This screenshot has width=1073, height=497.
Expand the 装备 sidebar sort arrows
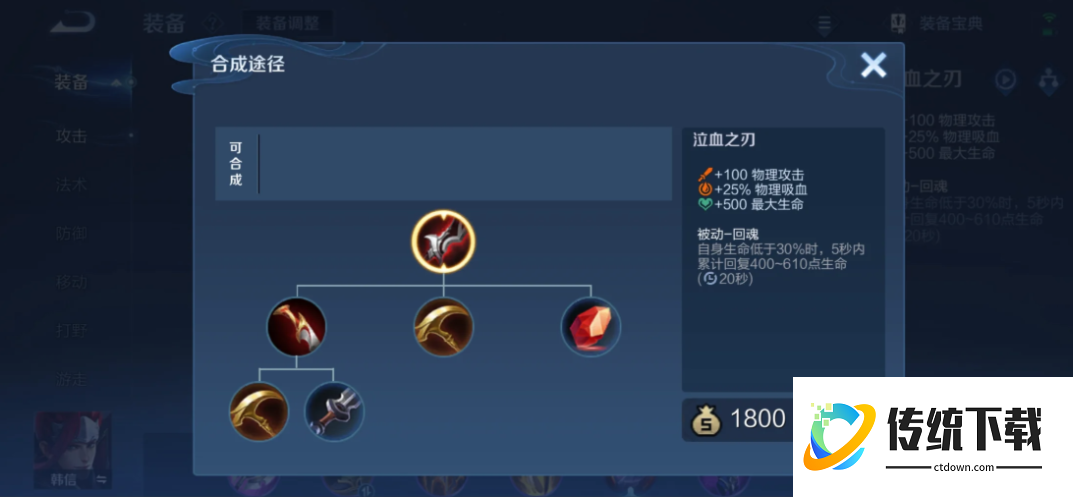coord(116,83)
